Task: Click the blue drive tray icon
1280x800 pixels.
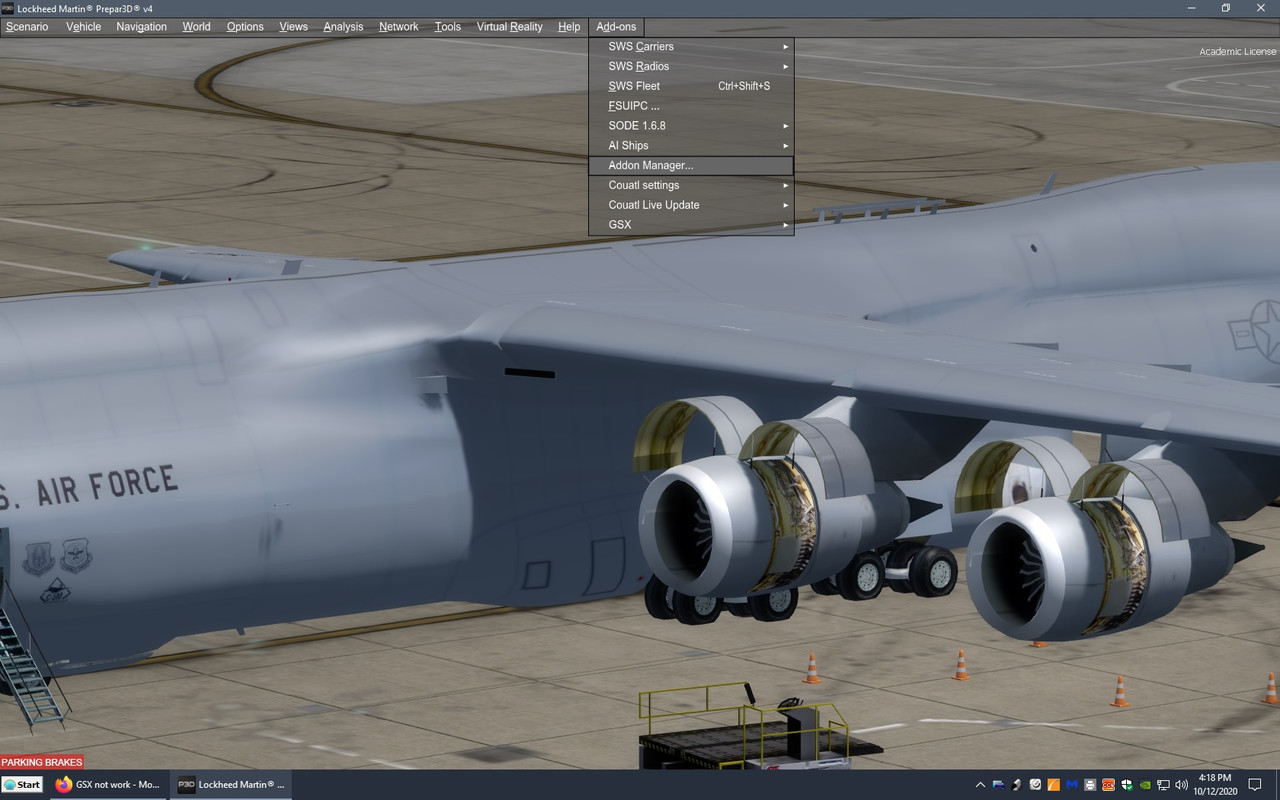Action: [998, 785]
